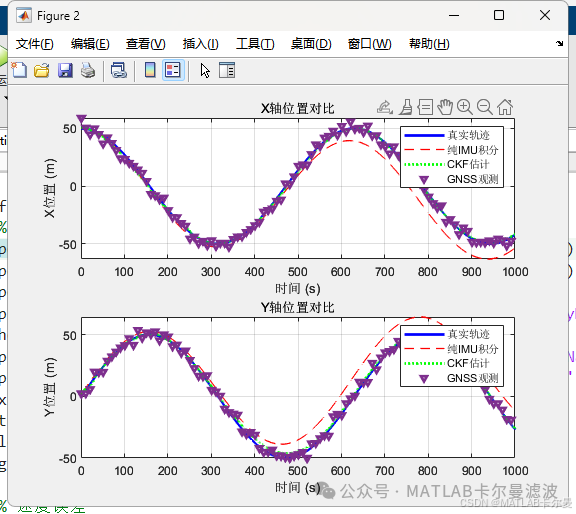The height and width of the screenshot is (514, 576).
Task: Open Property Inspector toolbar icon
Action: tap(227, 70)
